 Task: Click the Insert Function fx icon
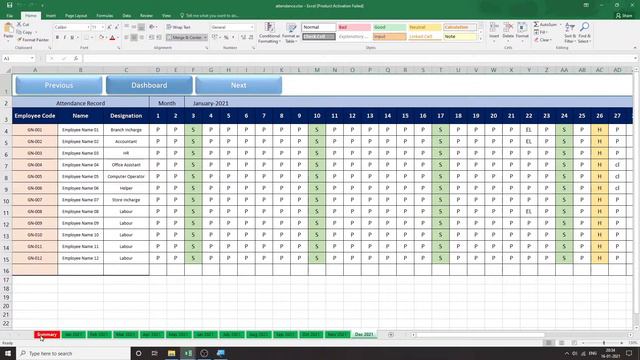pos(76,58)
